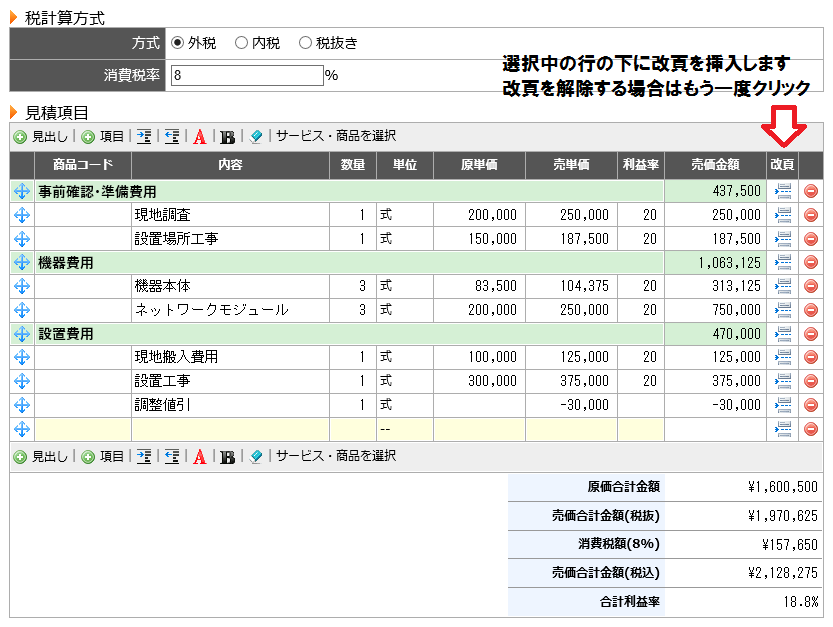Click ネットワークモジュール content cell
The width and height of the screenshot is (833, 627).
pos(231,310)
